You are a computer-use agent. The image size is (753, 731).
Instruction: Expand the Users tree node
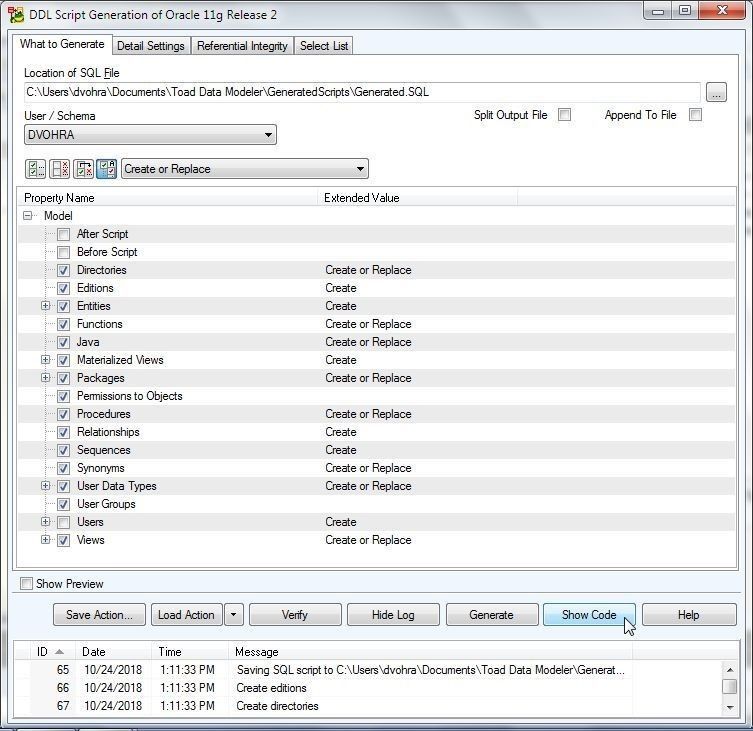point(45,522)
